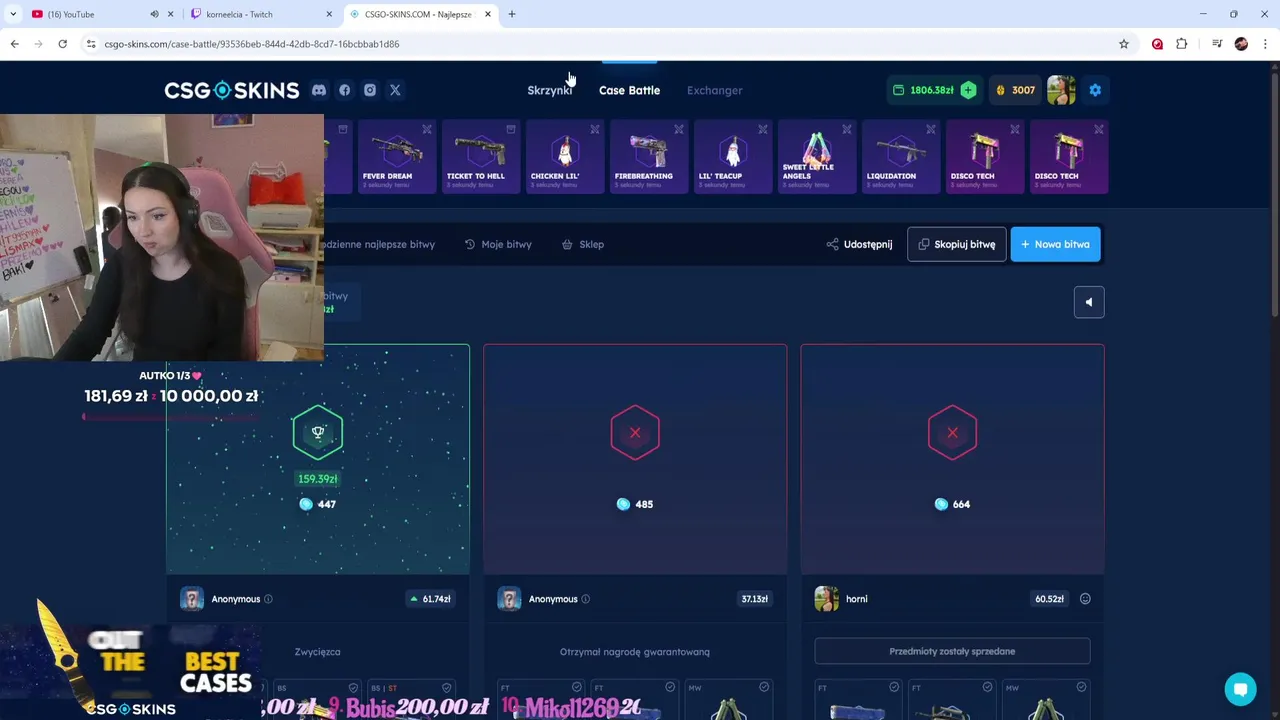Toggle checkmark on second Anonymous MW item

[764, 687]
